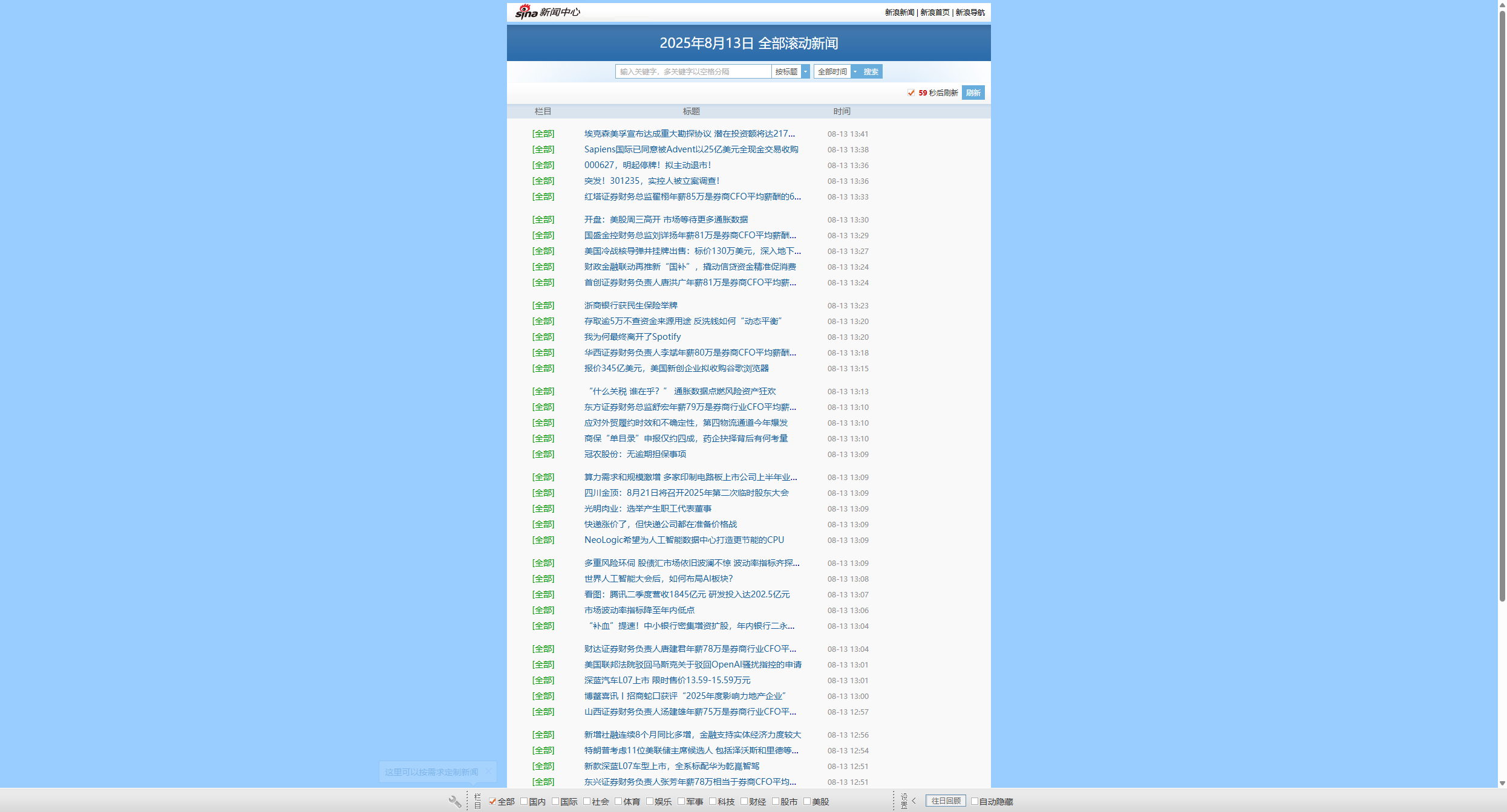
Task: Open the 我为何最终离开了Spotify headline
Action: 633,337
